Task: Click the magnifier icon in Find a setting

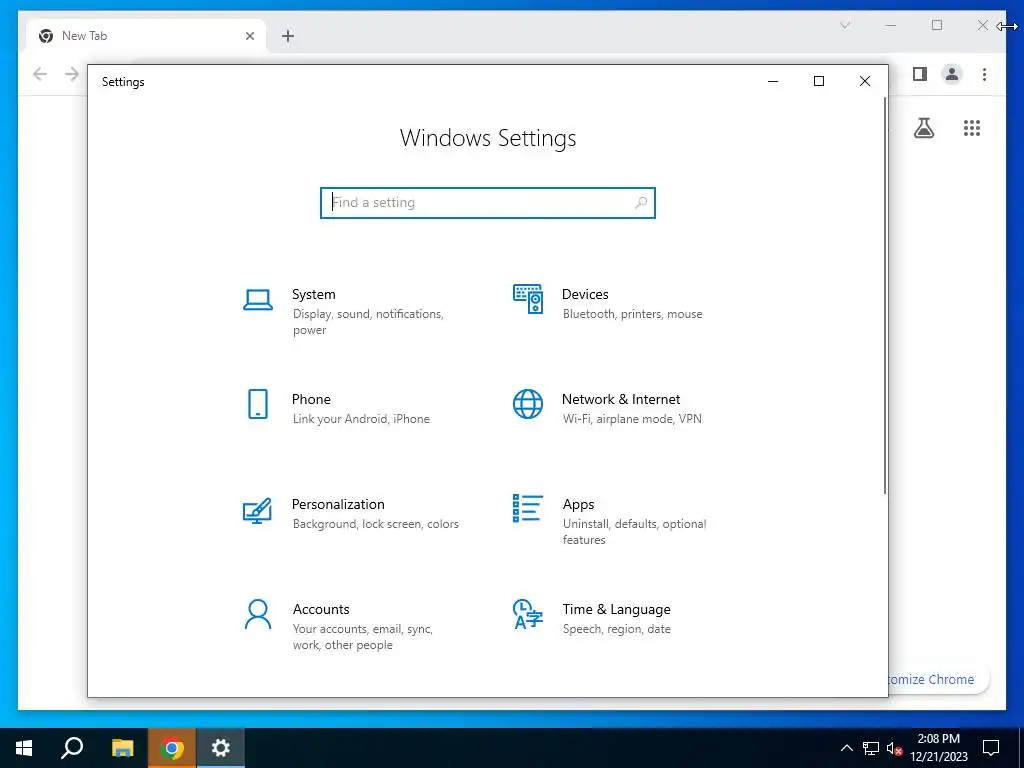Action: click(x=641, y=202)
